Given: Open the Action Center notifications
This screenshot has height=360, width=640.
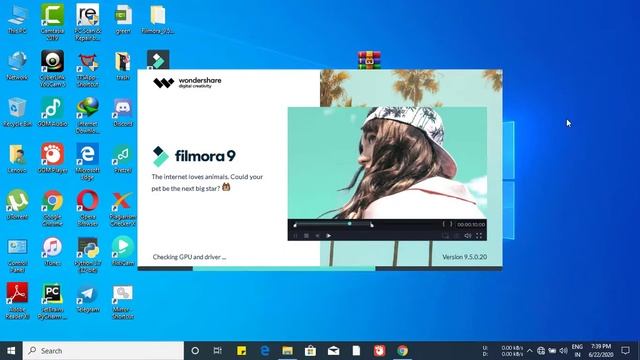Looking at the screenshot, I should tap(625, 351).
